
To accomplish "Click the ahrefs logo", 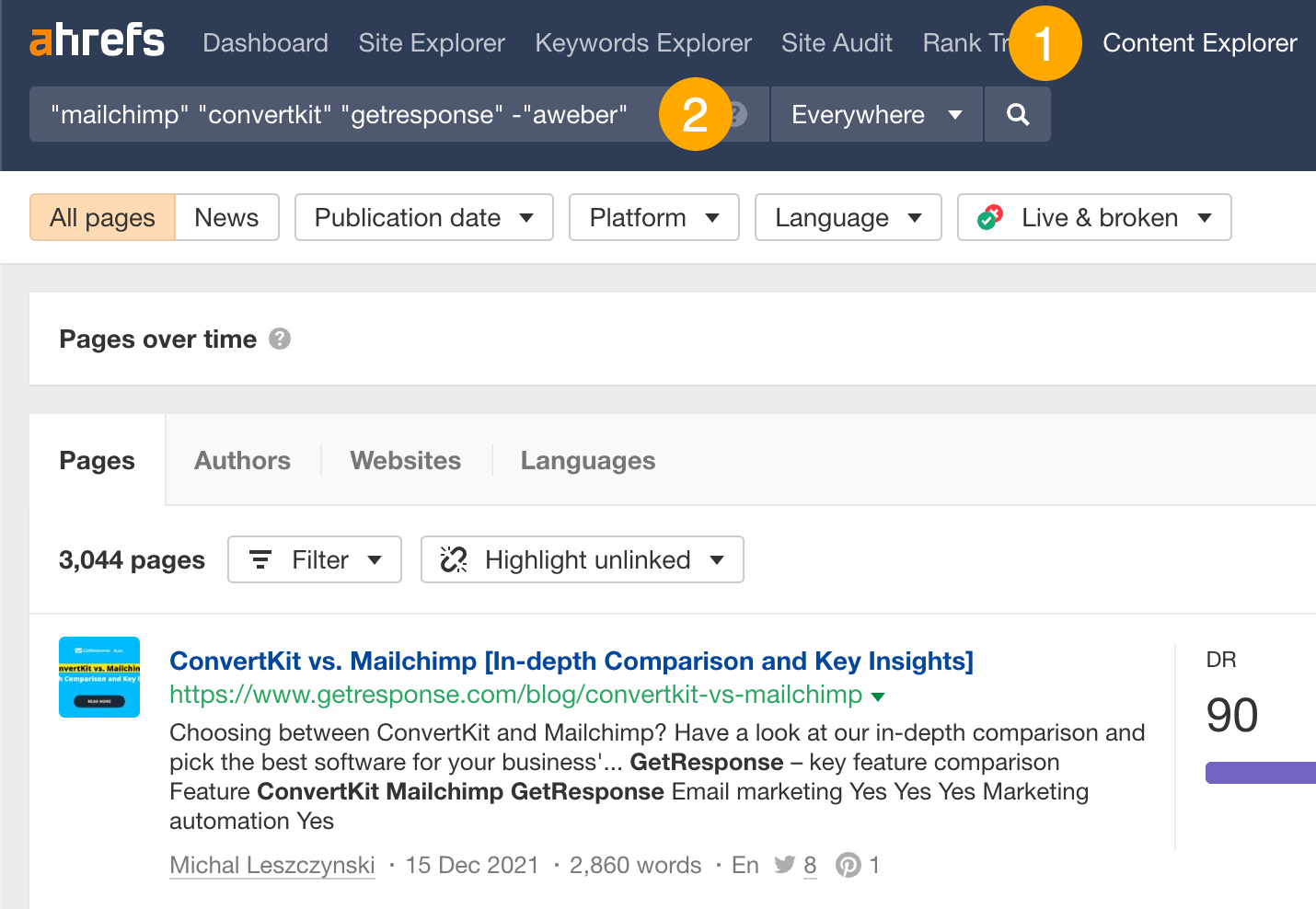I will click(x=96, y=40).
